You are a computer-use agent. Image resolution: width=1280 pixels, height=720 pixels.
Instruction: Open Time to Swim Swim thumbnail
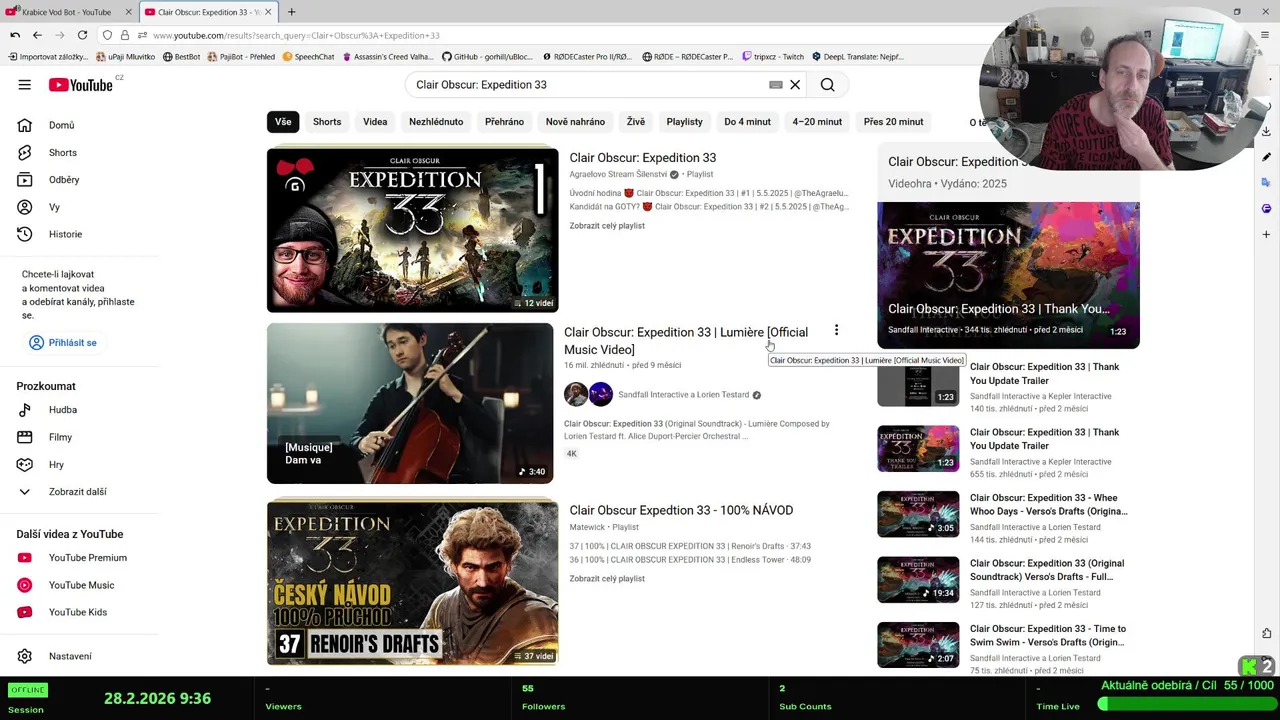pyautogui.click(x=918, y=645)
